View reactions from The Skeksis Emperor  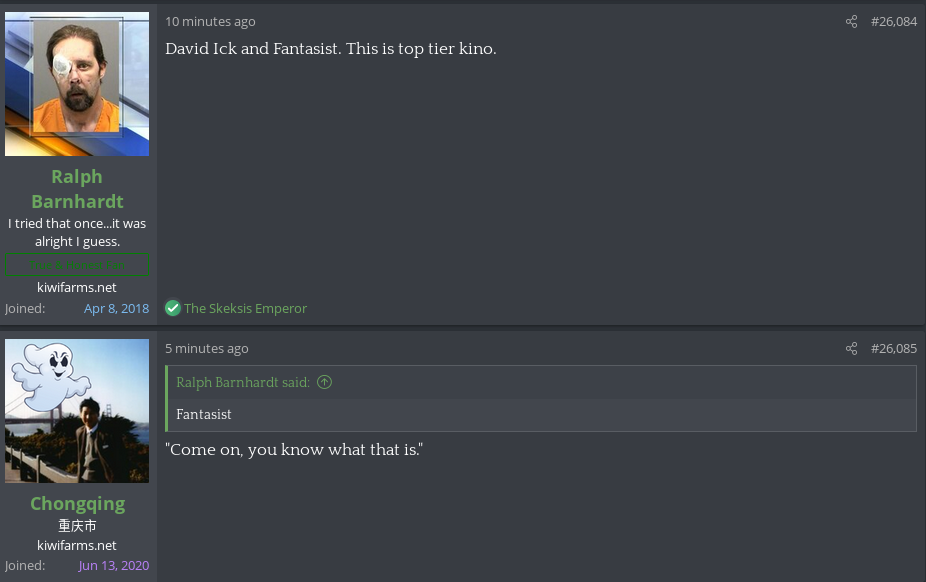[245, 308]
